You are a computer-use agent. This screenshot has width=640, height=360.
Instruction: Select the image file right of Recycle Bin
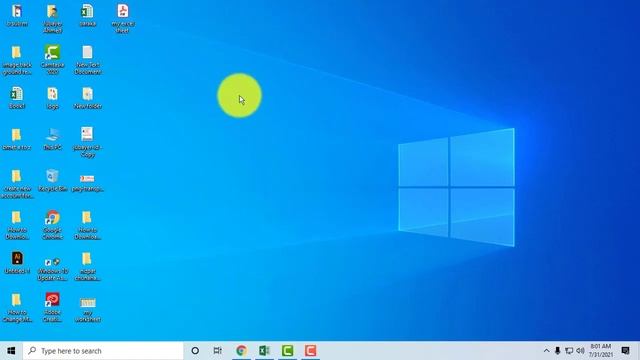click(87, 182)
